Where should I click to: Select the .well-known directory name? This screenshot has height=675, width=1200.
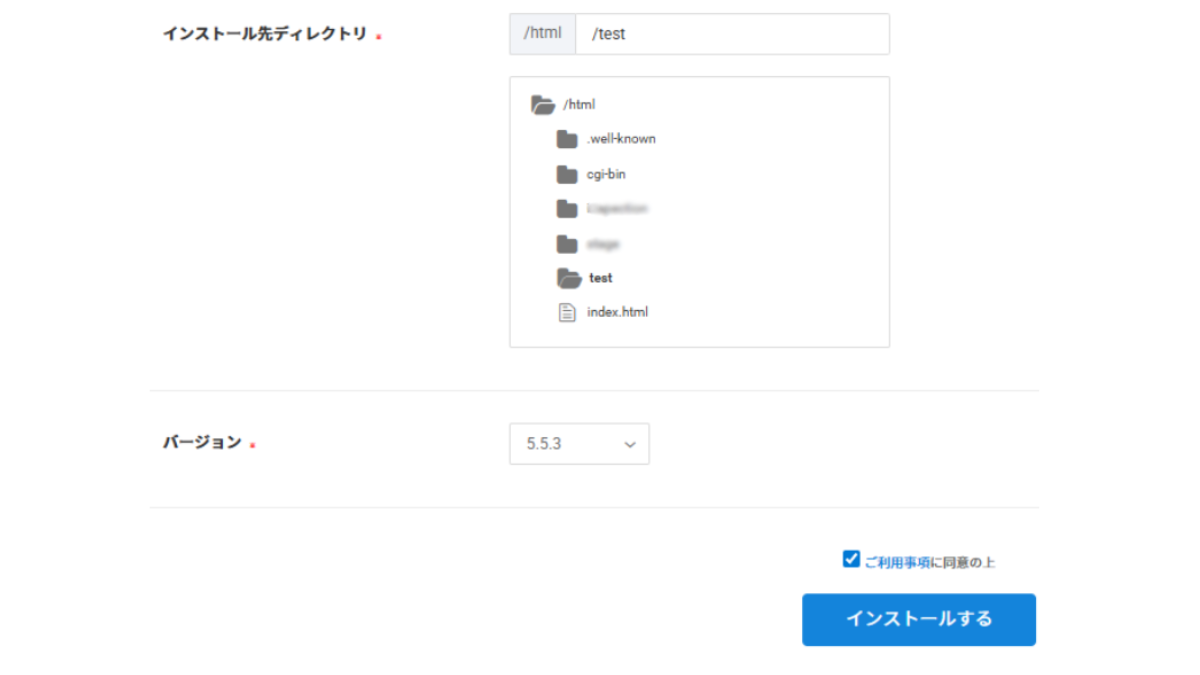pos(621,139)
